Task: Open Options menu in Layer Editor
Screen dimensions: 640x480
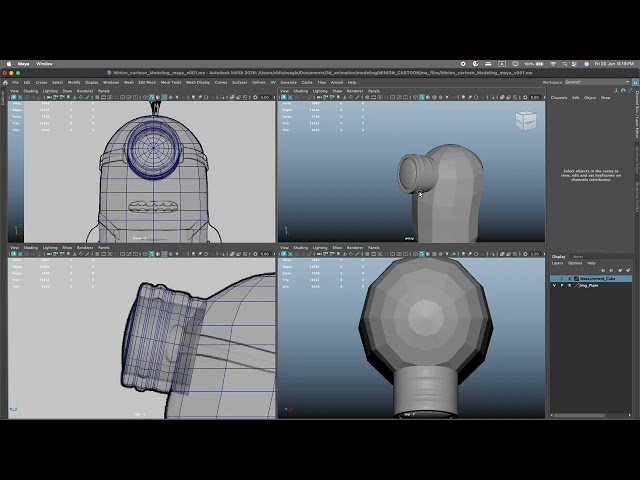Action: (x=575, y=263)
